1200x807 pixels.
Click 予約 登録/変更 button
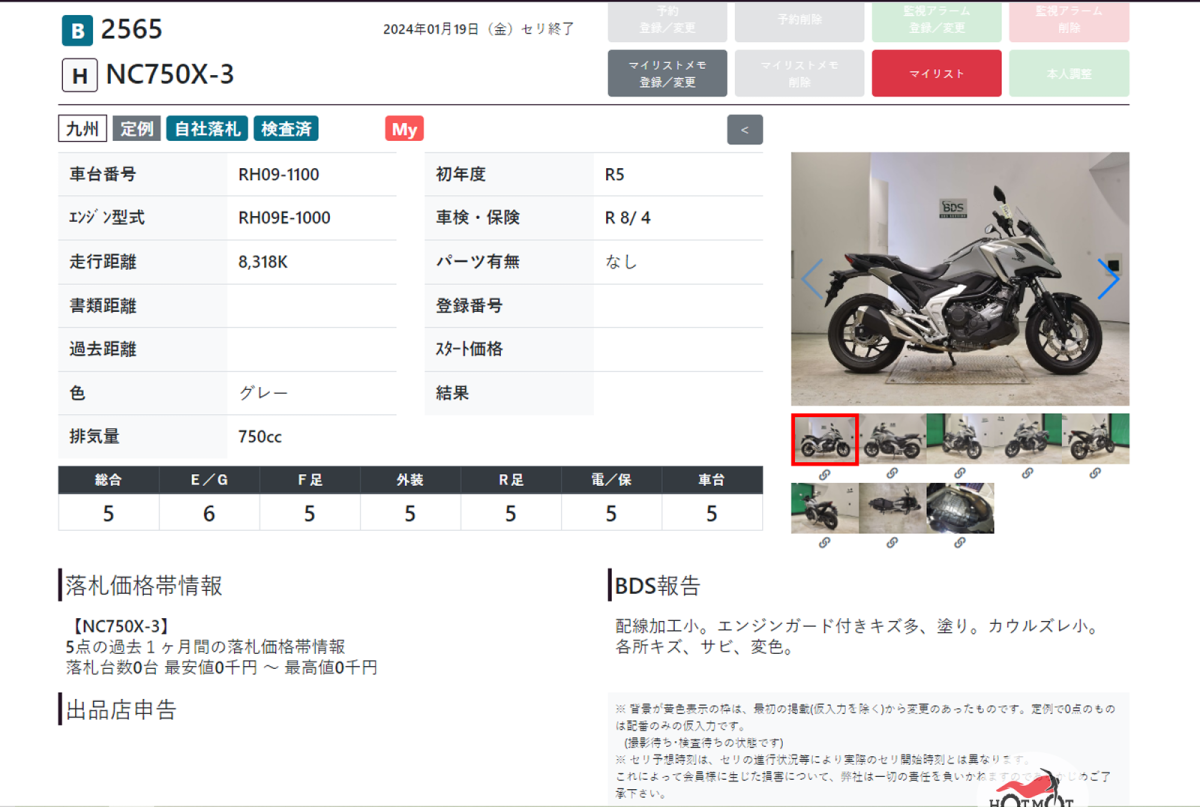tap(667, 20)
